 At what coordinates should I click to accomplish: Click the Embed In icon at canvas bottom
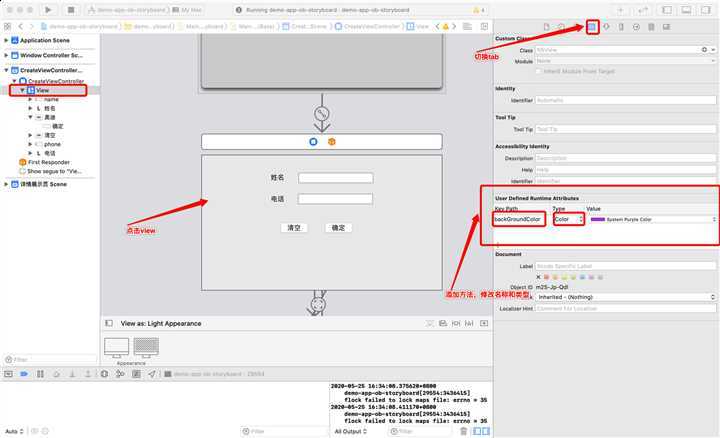pyautogui.click(x=484, y=324)
